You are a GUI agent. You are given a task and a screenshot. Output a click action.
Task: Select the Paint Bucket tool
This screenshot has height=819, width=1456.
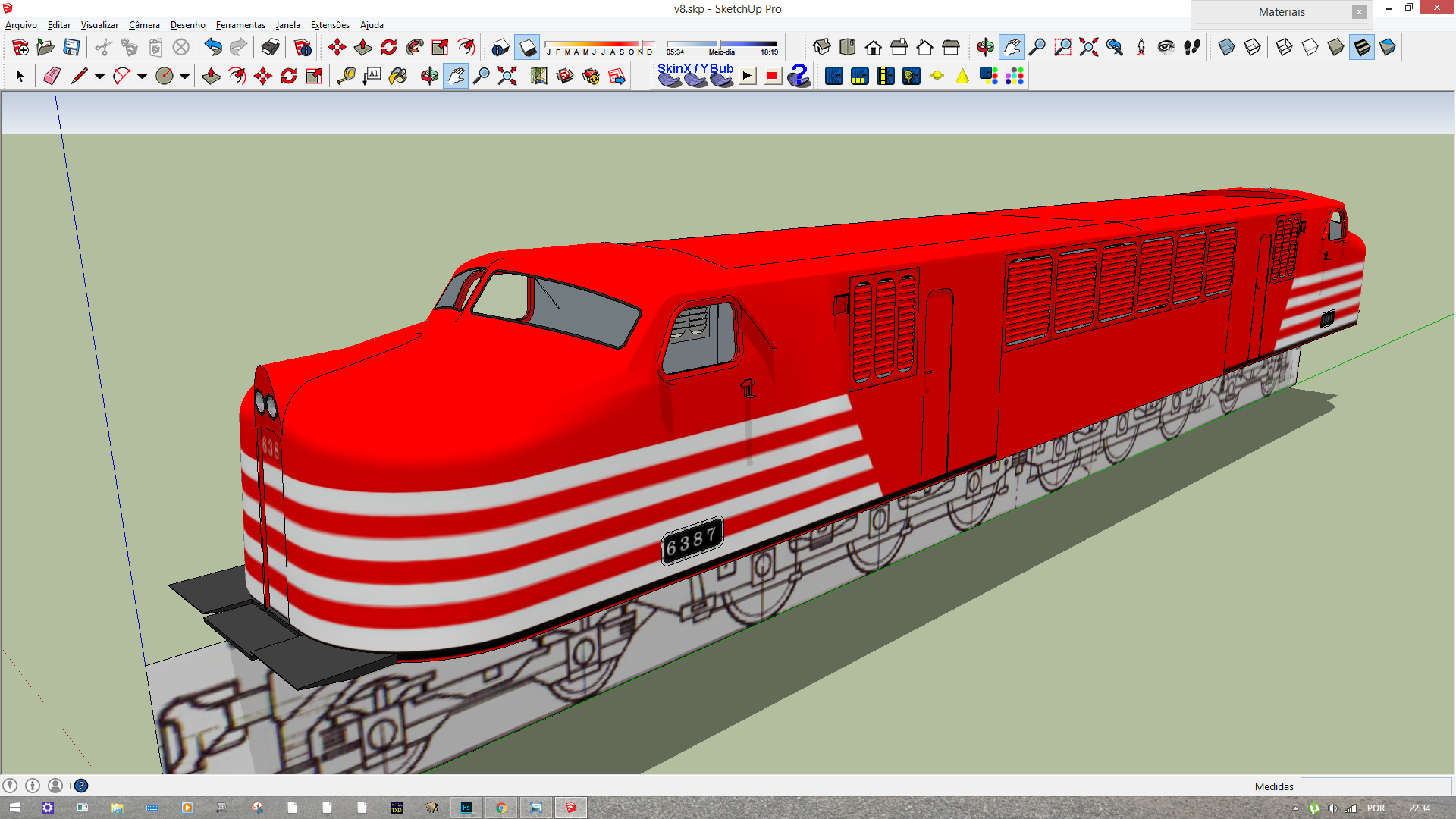tap(398, 76)
